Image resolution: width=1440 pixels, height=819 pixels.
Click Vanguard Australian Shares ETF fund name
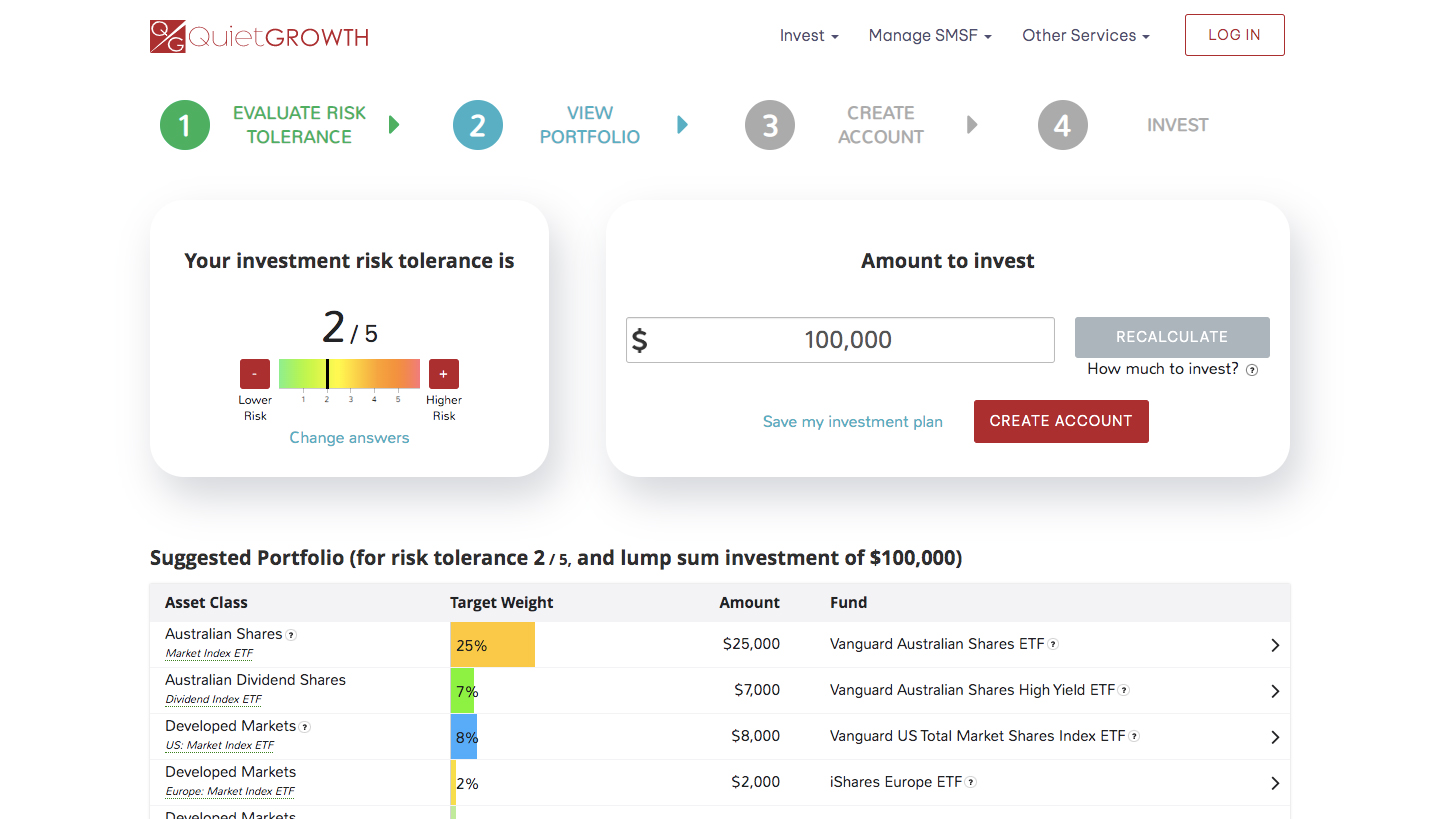pos(937,644)
